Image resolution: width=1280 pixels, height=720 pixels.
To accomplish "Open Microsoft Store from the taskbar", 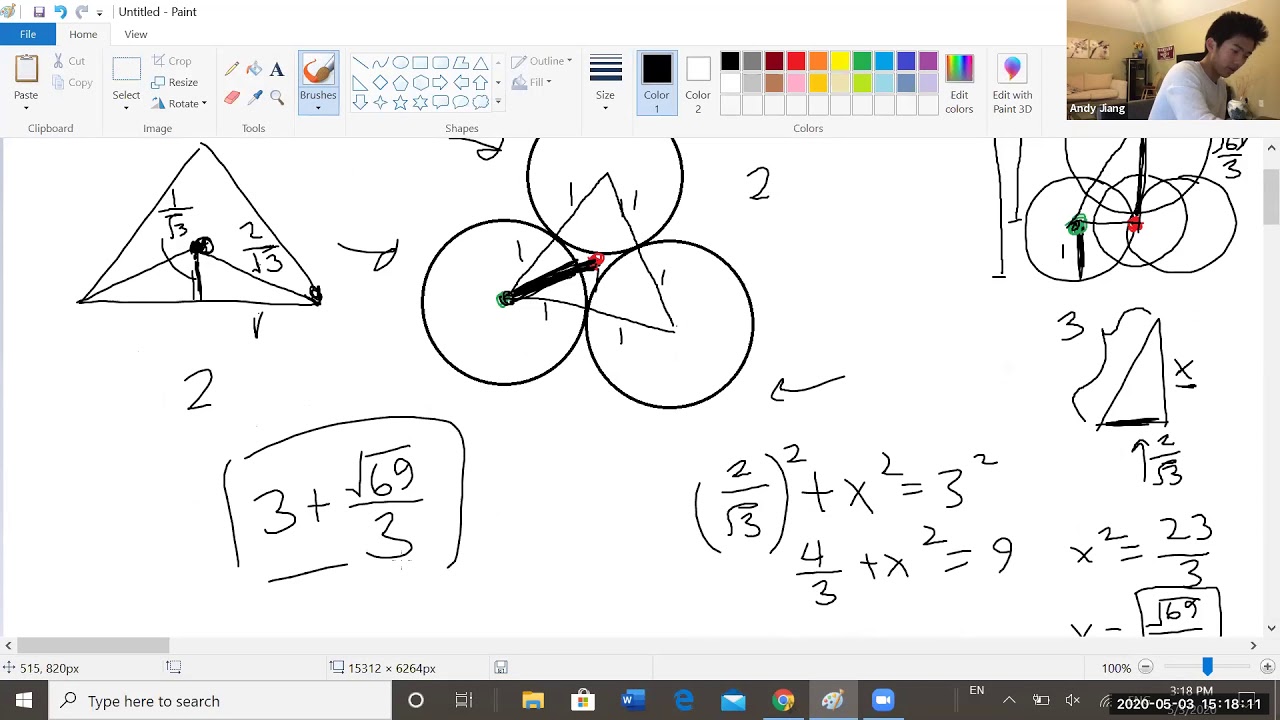I will [x=583, y=700].
